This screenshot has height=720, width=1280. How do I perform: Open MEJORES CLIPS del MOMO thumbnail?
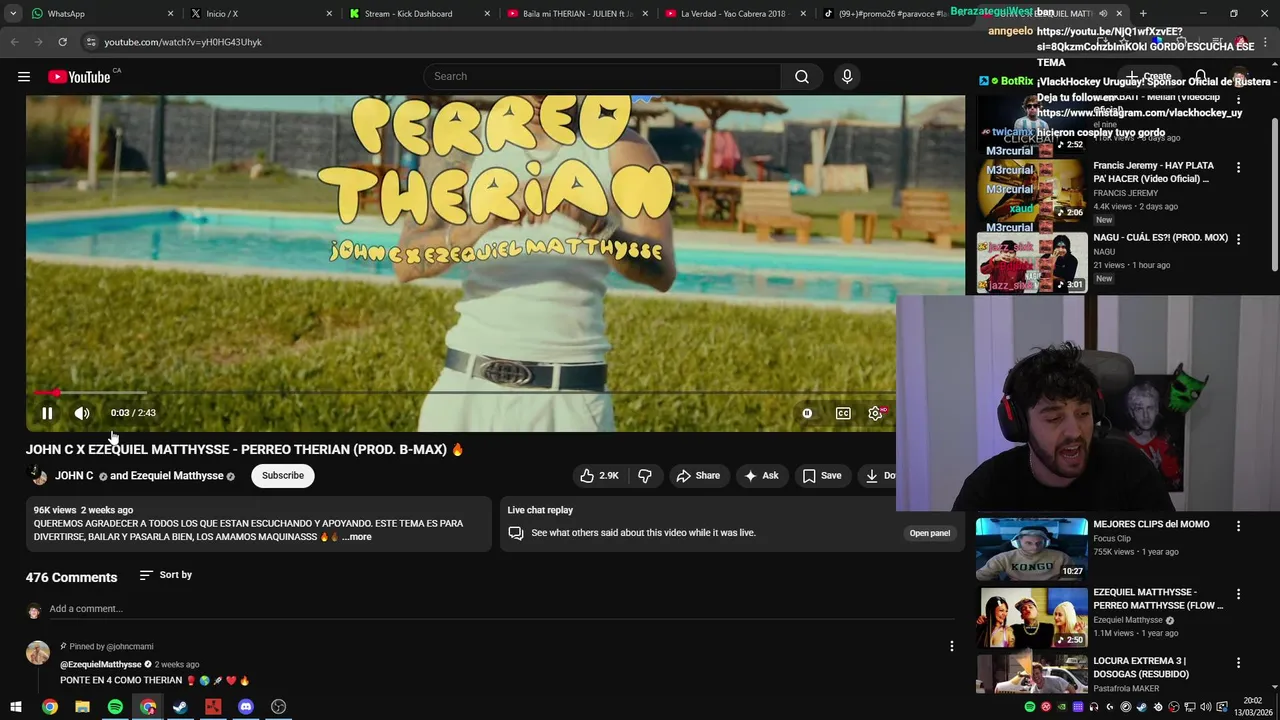[x=1032, y=549]
